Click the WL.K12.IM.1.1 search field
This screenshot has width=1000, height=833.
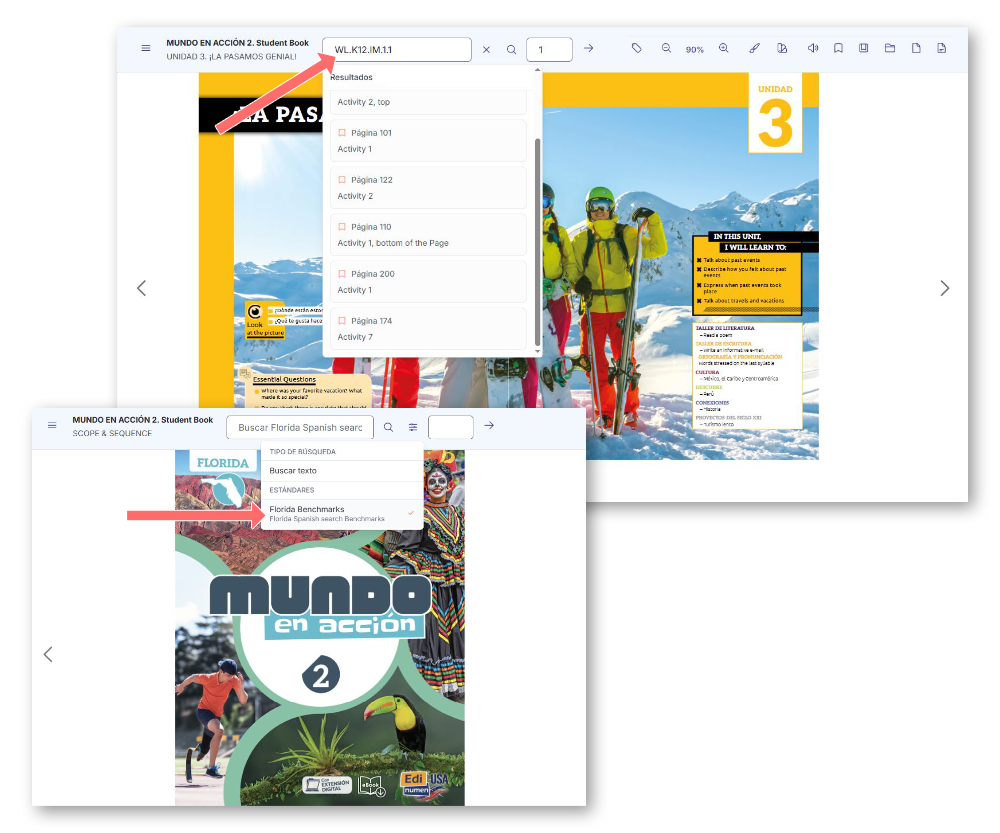[x=397, y=50]
